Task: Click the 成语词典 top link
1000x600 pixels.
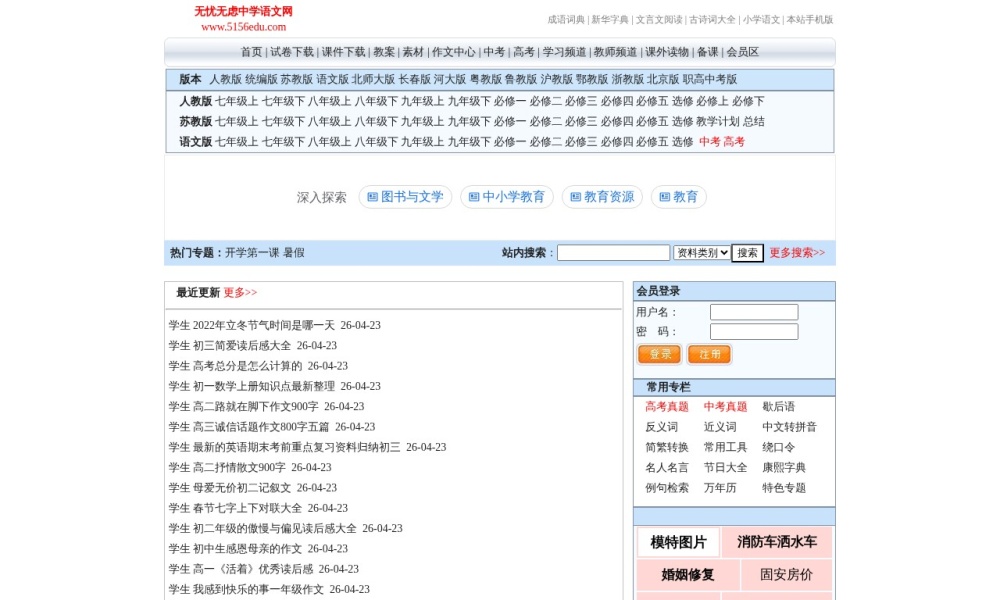Action: [566, 20]
